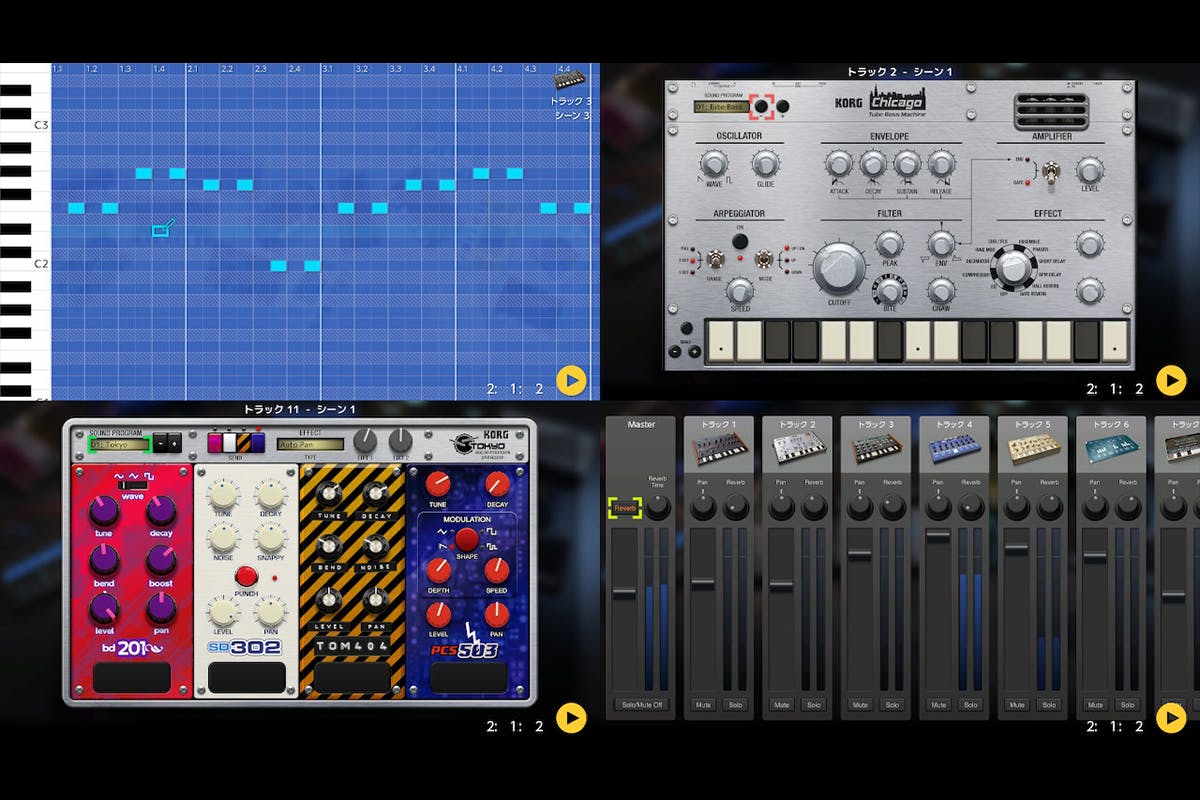This screenshot has height=800, width=1200.
Task: Open the Tokyo sound program selector
Action: point(118,444)
